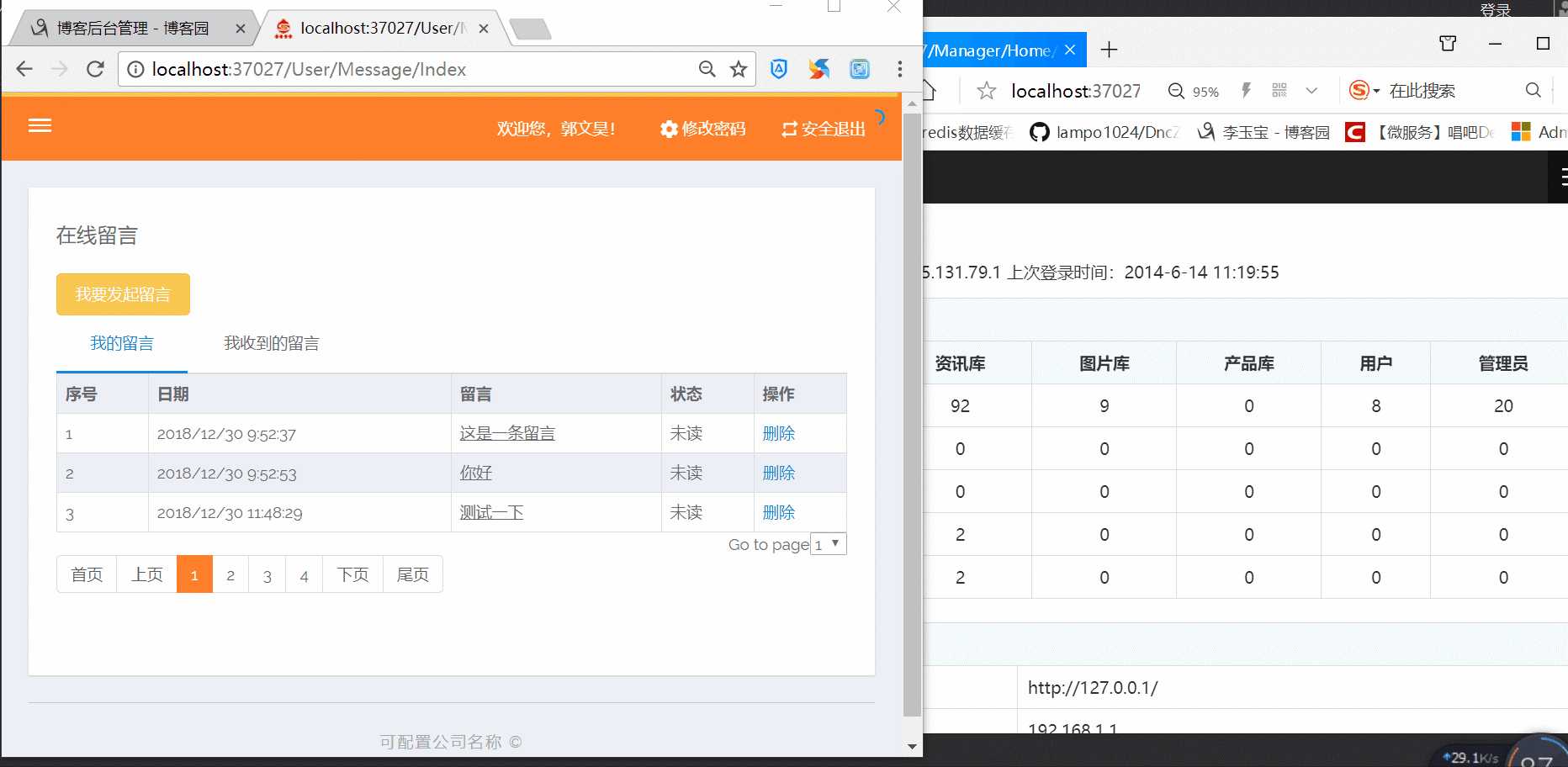Click the zoom magnifier in Chrome address bar
Screen dimensions: 1568x767
(707, 69)
